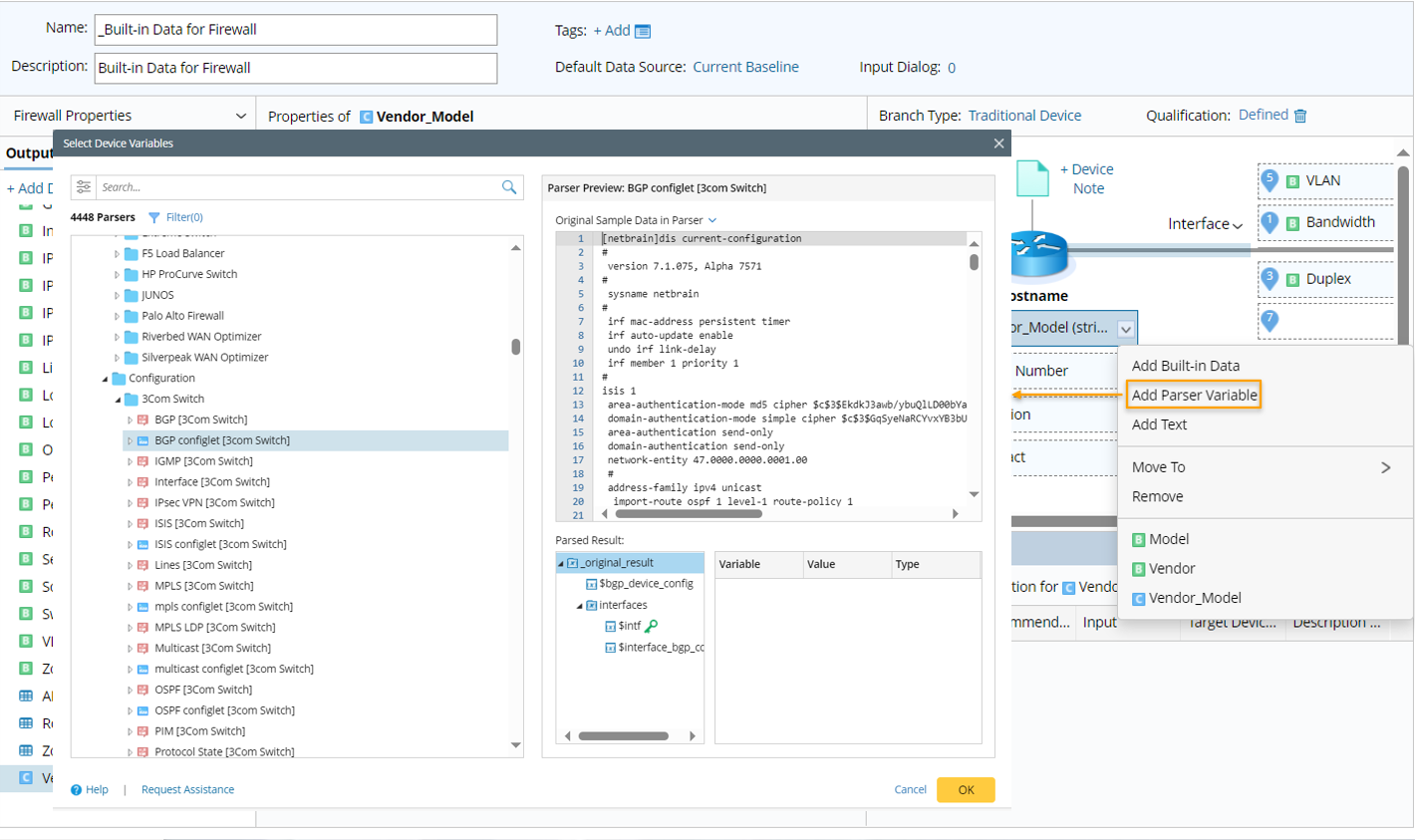The width and height of the screenshot is (1415, 840).
Task: Click the Request Assistance link
Action: pyautogui.click(x=187, y=789)
